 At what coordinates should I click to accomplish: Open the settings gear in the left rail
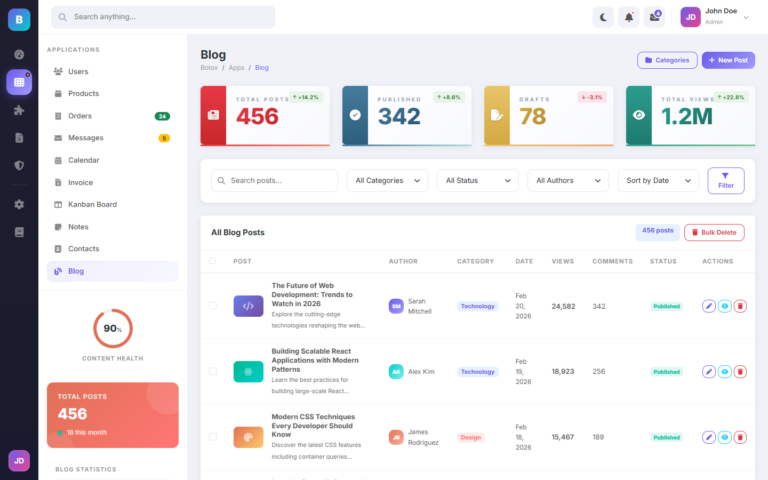[x=19, y=204]
